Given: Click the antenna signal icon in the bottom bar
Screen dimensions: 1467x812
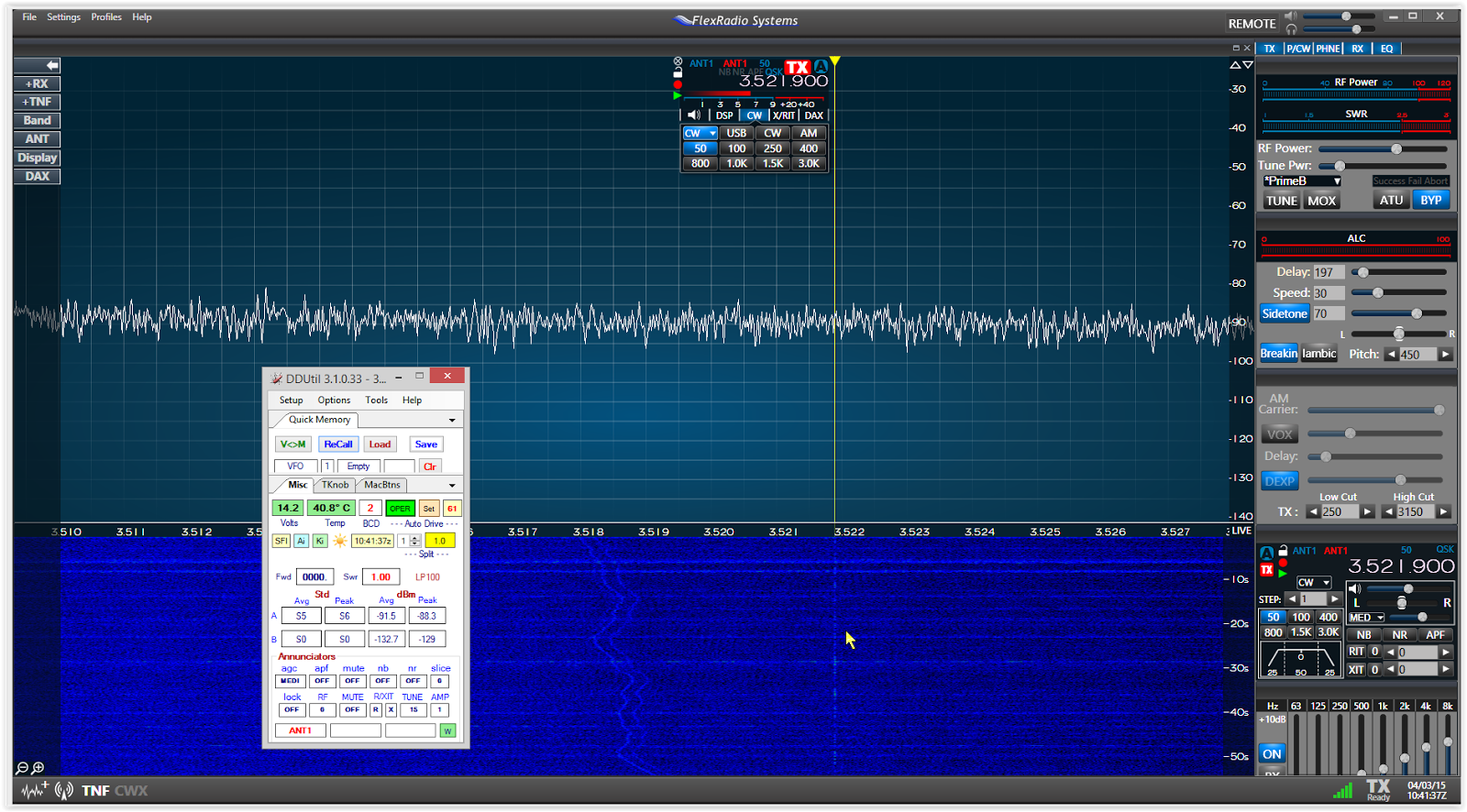Looking at the screenshot, I should [64, 790].
